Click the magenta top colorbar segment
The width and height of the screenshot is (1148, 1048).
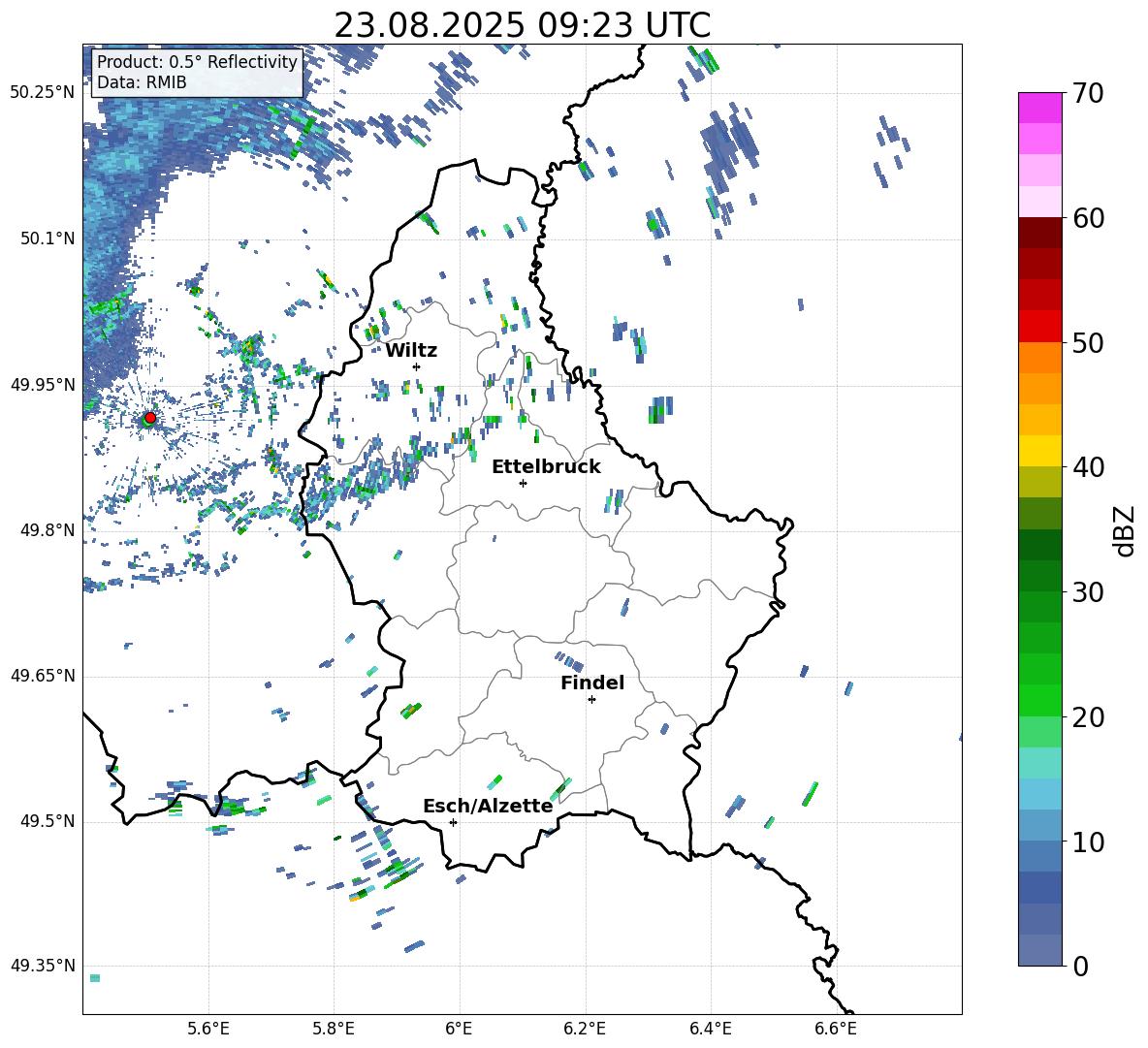tap(1039, 109)
